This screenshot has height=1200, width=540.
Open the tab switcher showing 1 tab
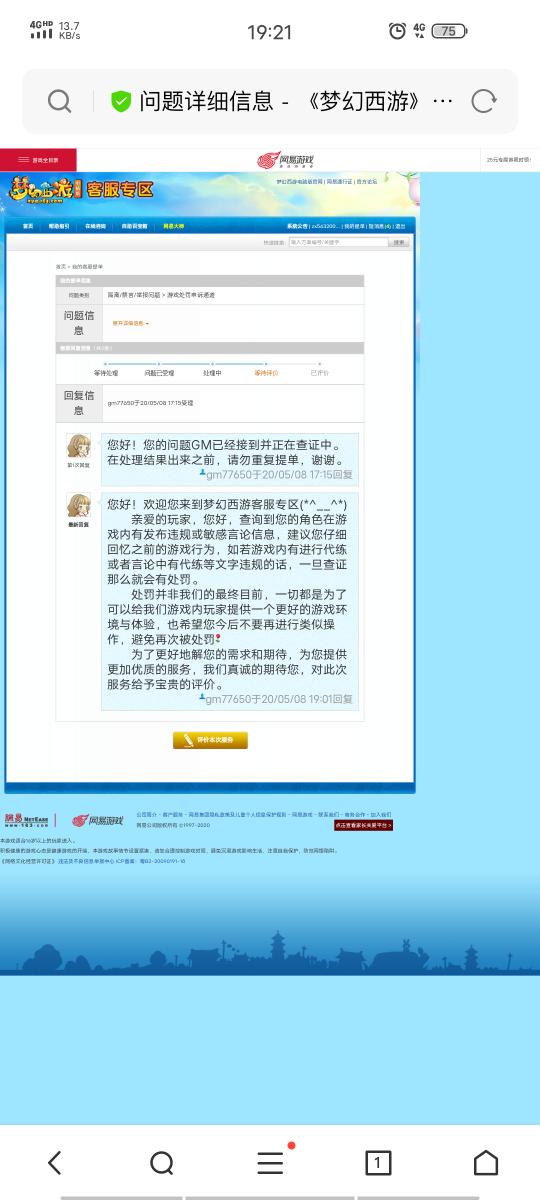[x=377, y=1162]
